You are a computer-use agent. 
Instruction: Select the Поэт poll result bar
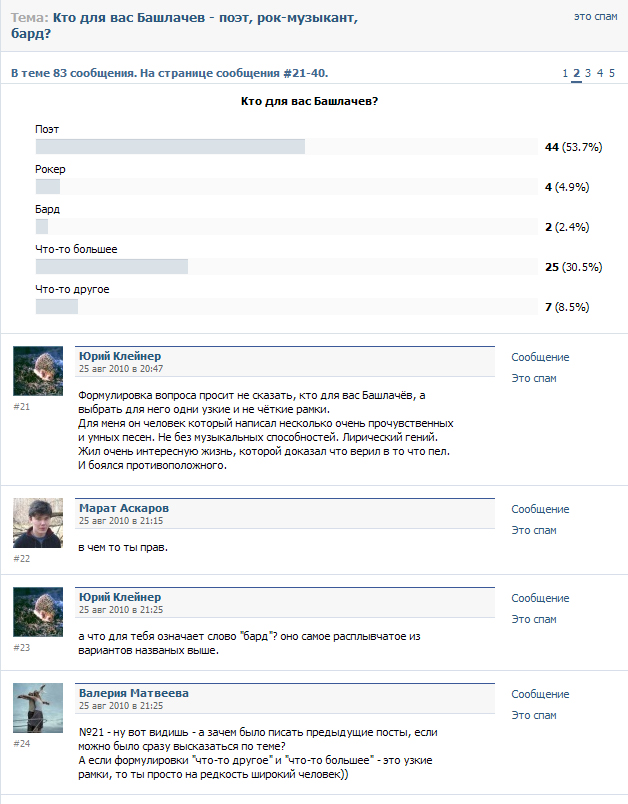click(287, 147)
